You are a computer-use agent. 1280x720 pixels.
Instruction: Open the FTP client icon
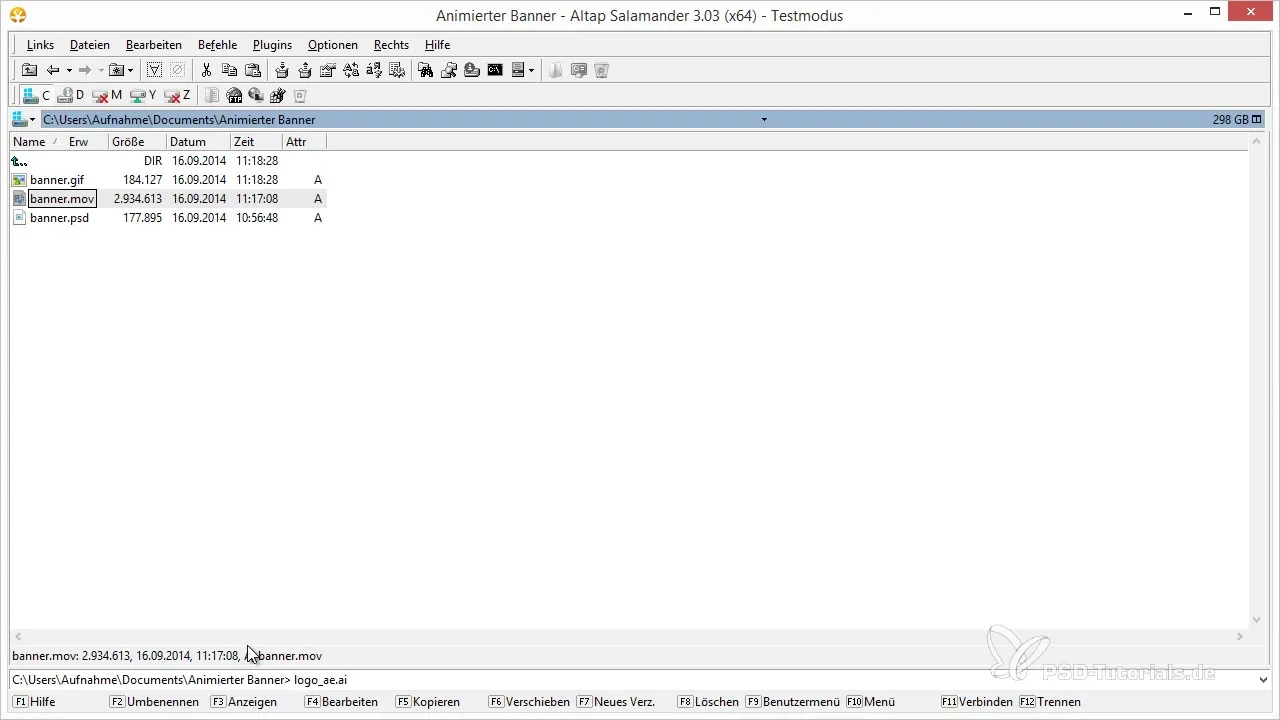234,95
